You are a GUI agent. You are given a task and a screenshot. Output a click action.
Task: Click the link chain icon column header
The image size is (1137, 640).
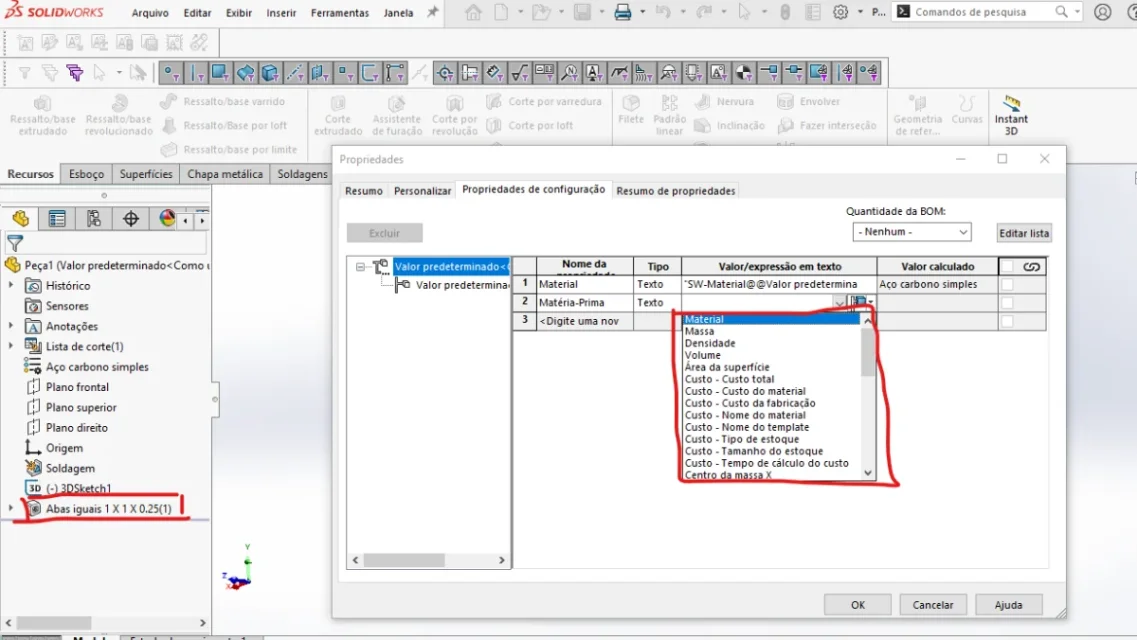coord(1031,267)
